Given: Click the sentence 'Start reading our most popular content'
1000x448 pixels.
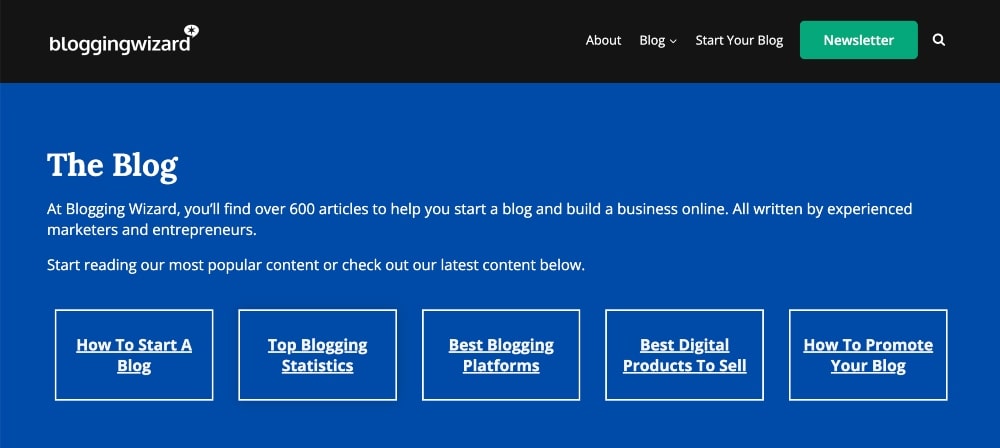Looking at the screenshot, I should tap(316, 265).
